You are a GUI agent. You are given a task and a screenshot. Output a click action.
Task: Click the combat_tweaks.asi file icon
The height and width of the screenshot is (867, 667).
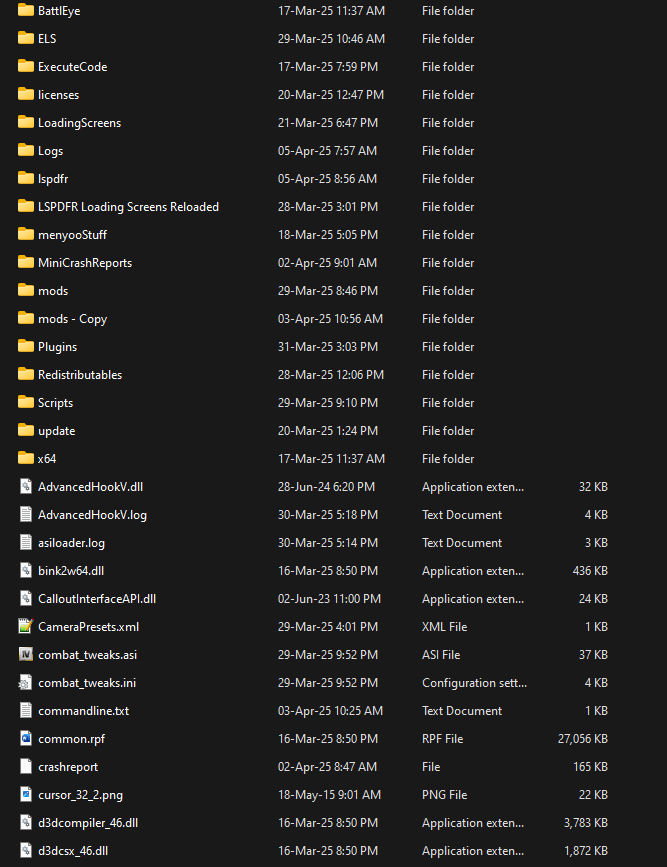tap(25, 655)
